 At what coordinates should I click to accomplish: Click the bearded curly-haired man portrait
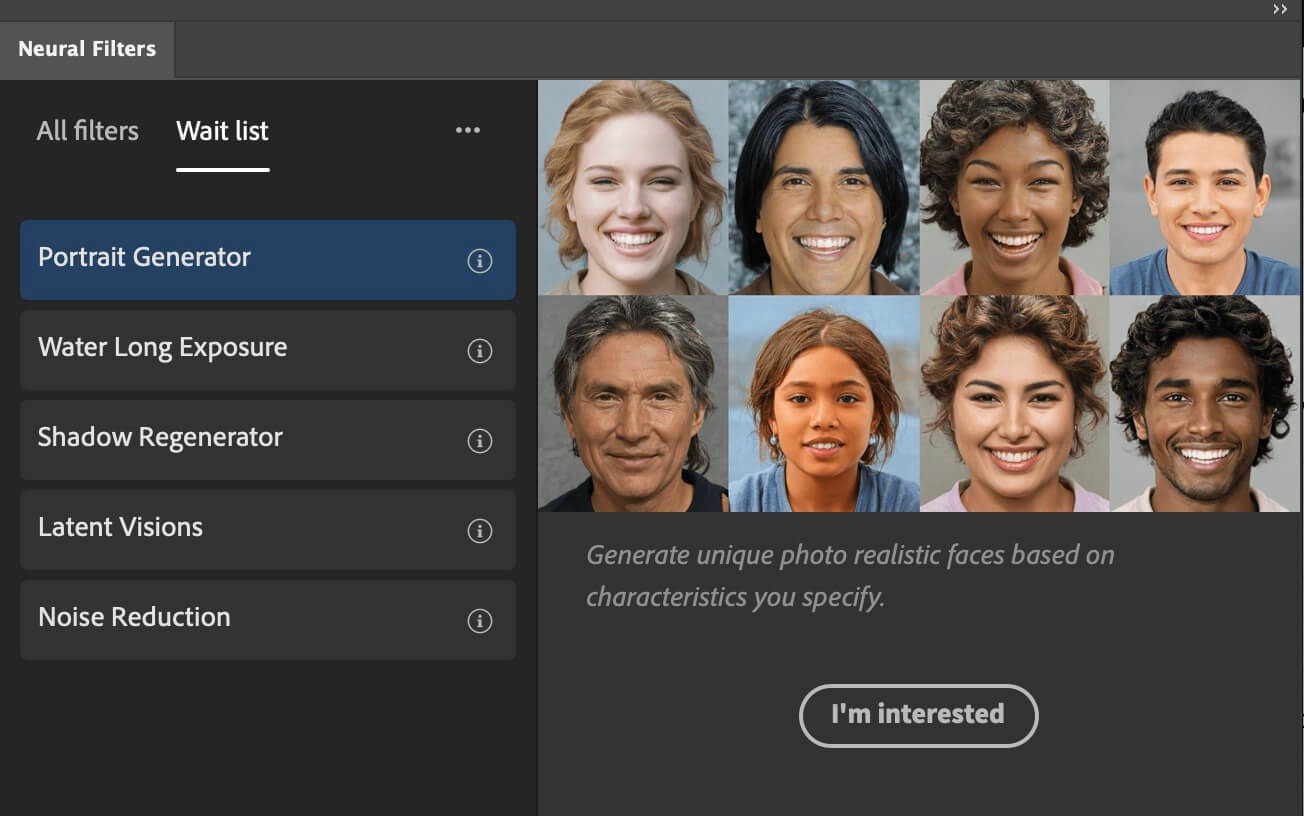click(1204, 404)
